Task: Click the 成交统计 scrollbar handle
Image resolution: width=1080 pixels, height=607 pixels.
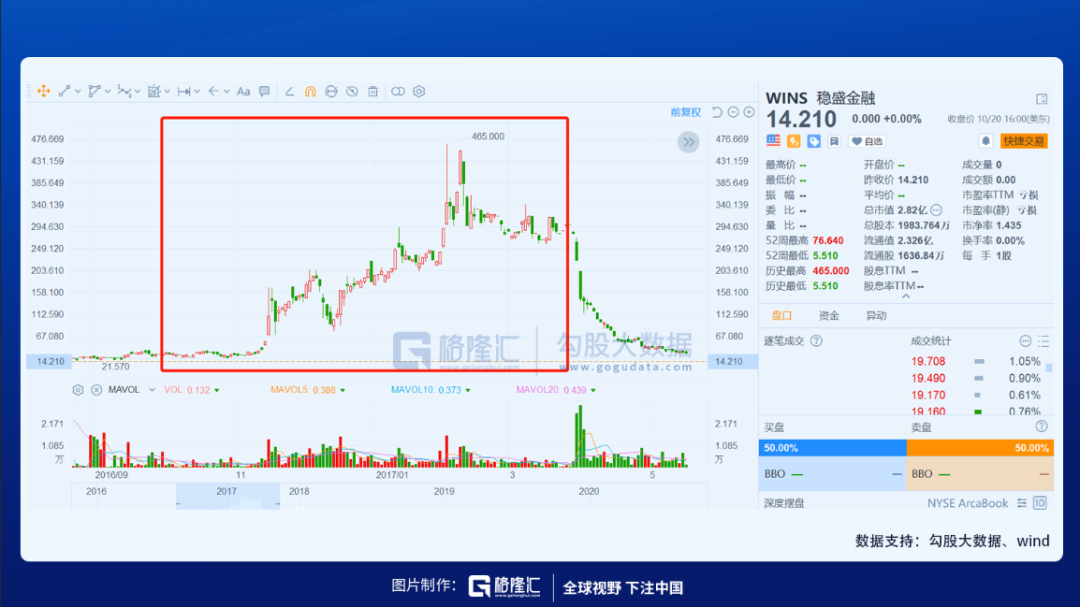Action: pyautogui.click(x=1049, y=368)
